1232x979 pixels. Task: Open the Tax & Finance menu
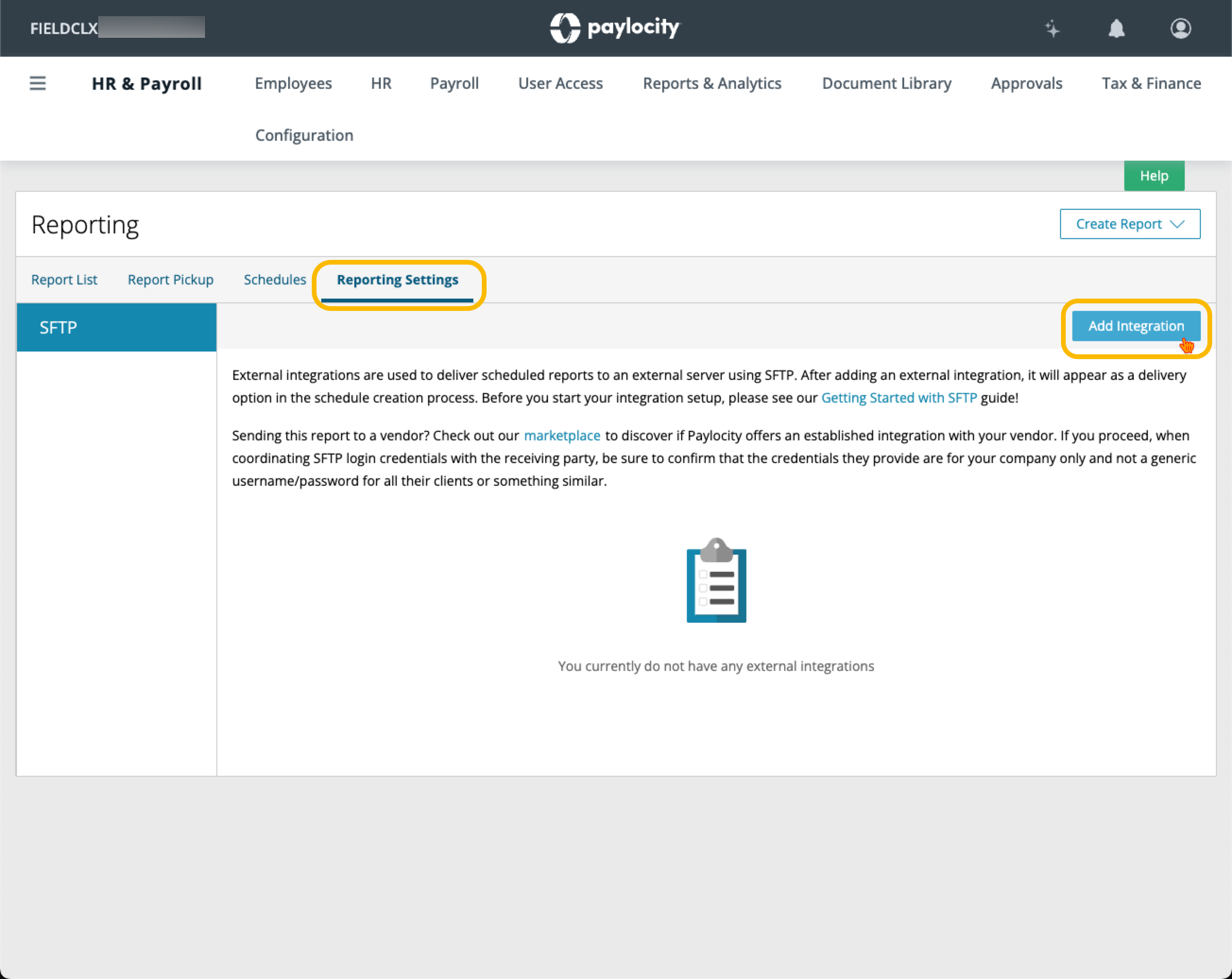[1151, 84]
